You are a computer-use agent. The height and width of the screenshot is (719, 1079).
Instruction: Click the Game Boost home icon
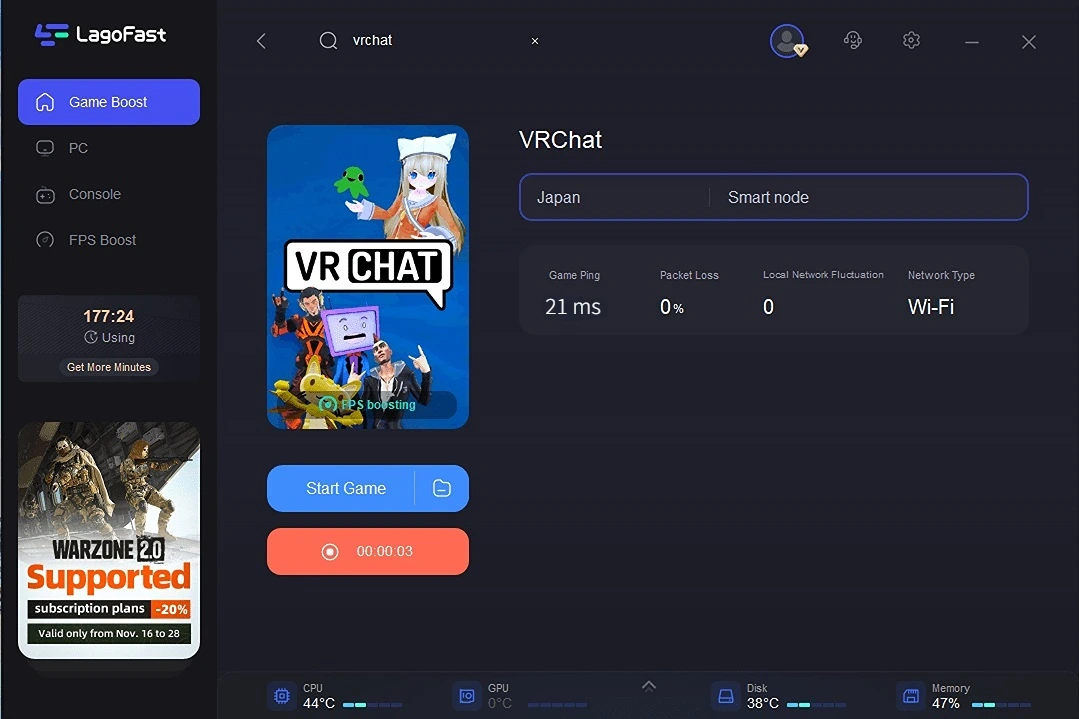point(45,102)
